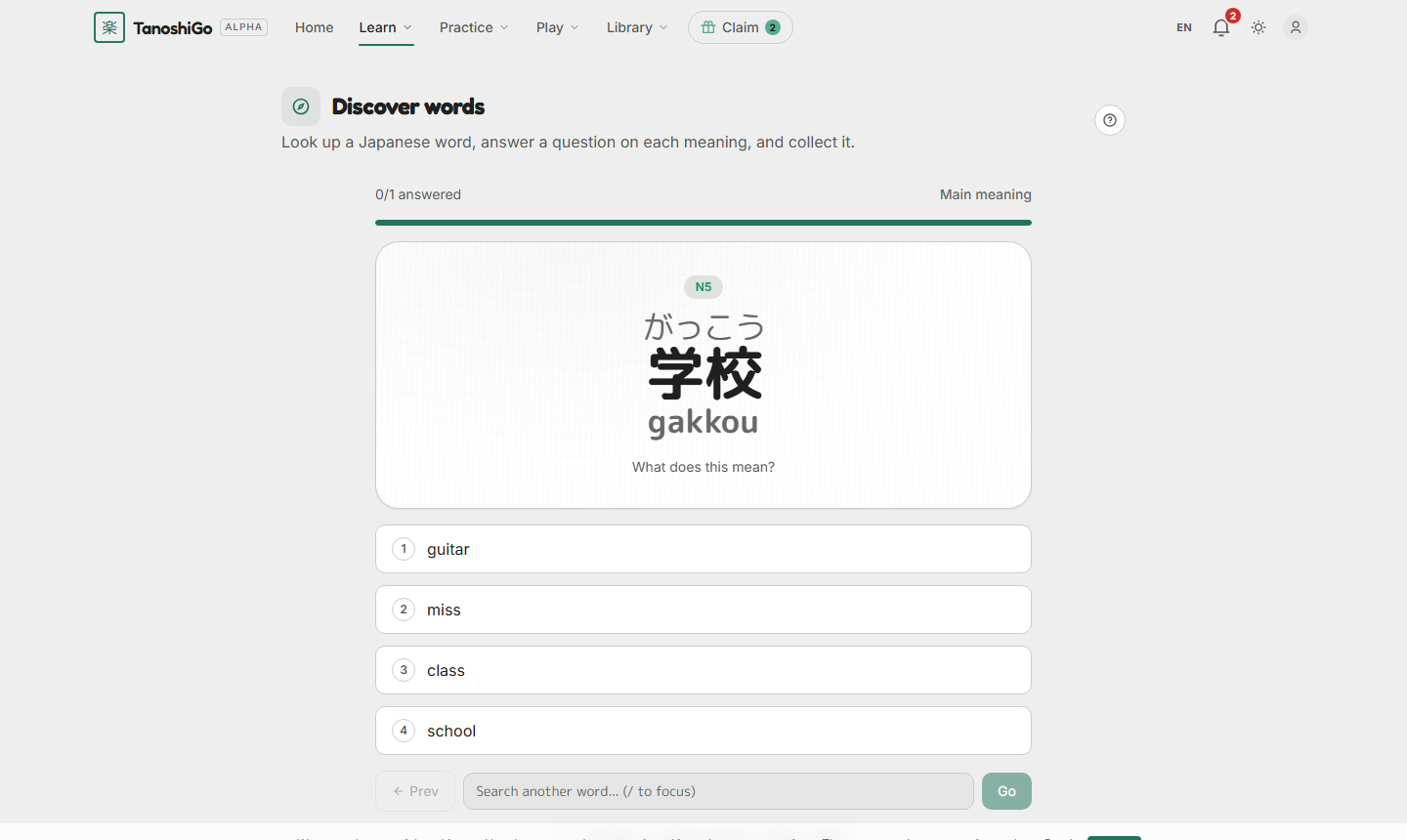This screenshot has width=1407, height=840.
Task: Focus the Search another word field
Action: 718,791
